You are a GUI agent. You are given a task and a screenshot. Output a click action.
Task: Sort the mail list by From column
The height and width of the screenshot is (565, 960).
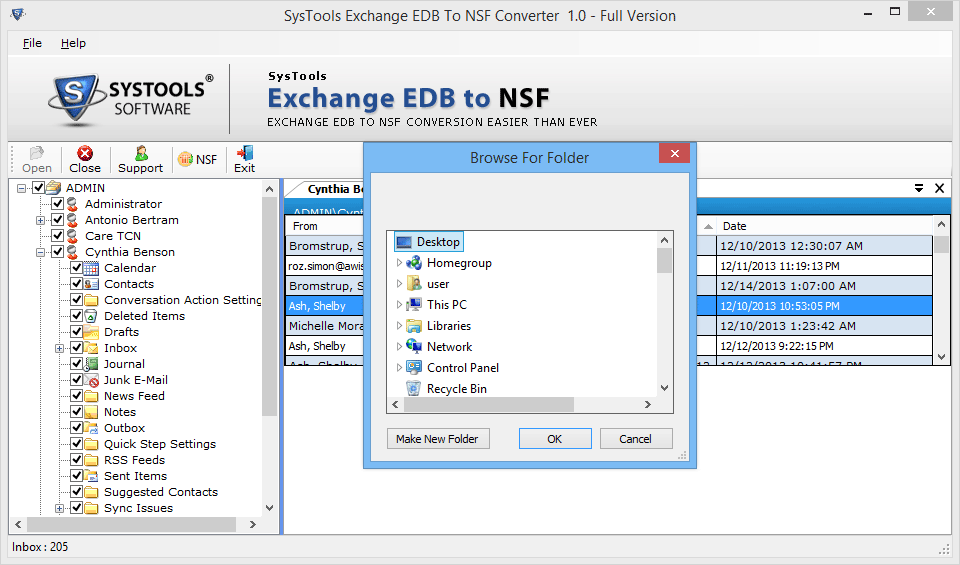point(324,226)
